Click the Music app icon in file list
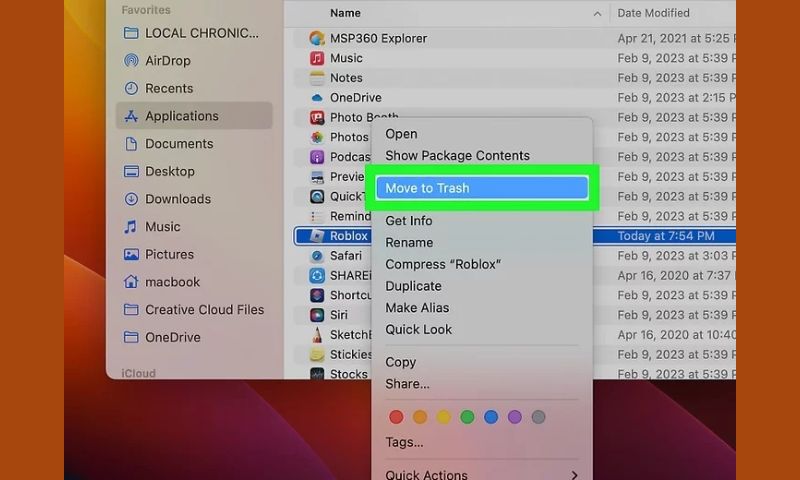800x480 pixels. pos(316,58)
